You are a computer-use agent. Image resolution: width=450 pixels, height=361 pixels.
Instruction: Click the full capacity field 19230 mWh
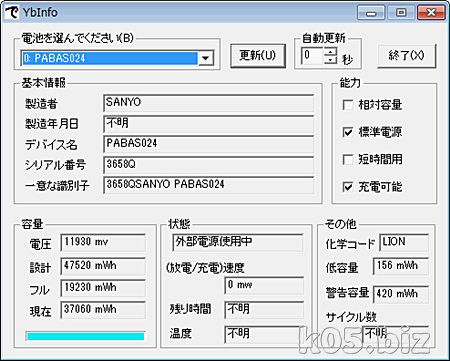pyautogui.click(x=103, y=288)
